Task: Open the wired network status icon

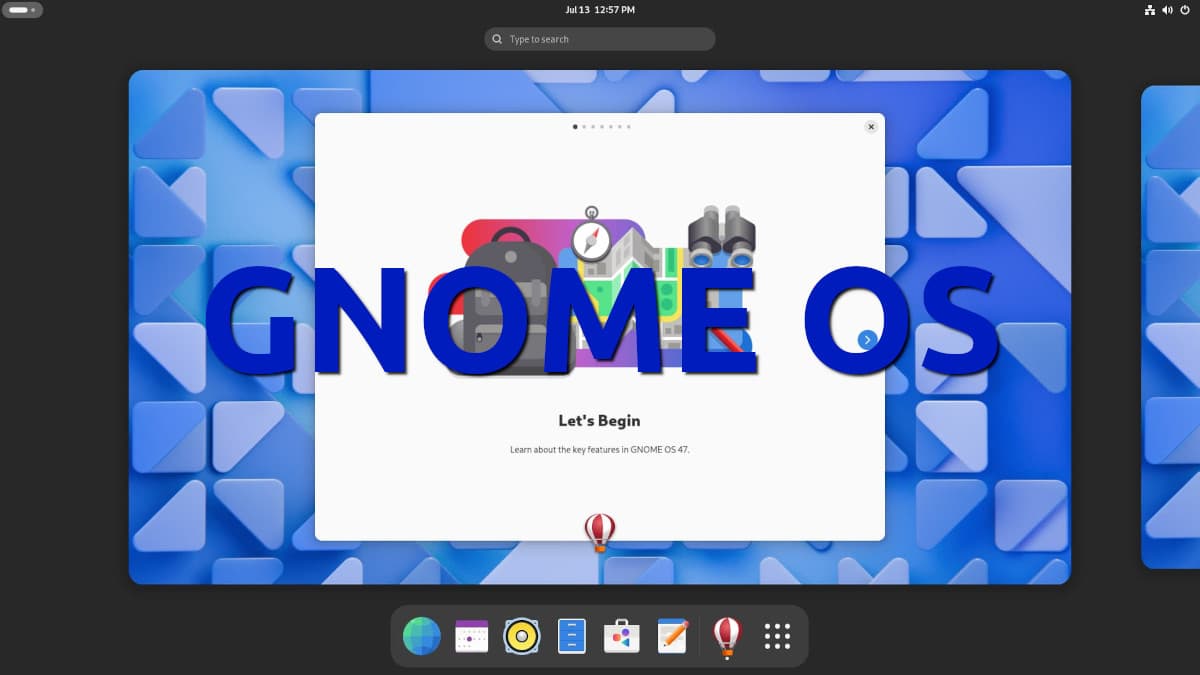Action: pyautogui.click(x=1149, y=10)
